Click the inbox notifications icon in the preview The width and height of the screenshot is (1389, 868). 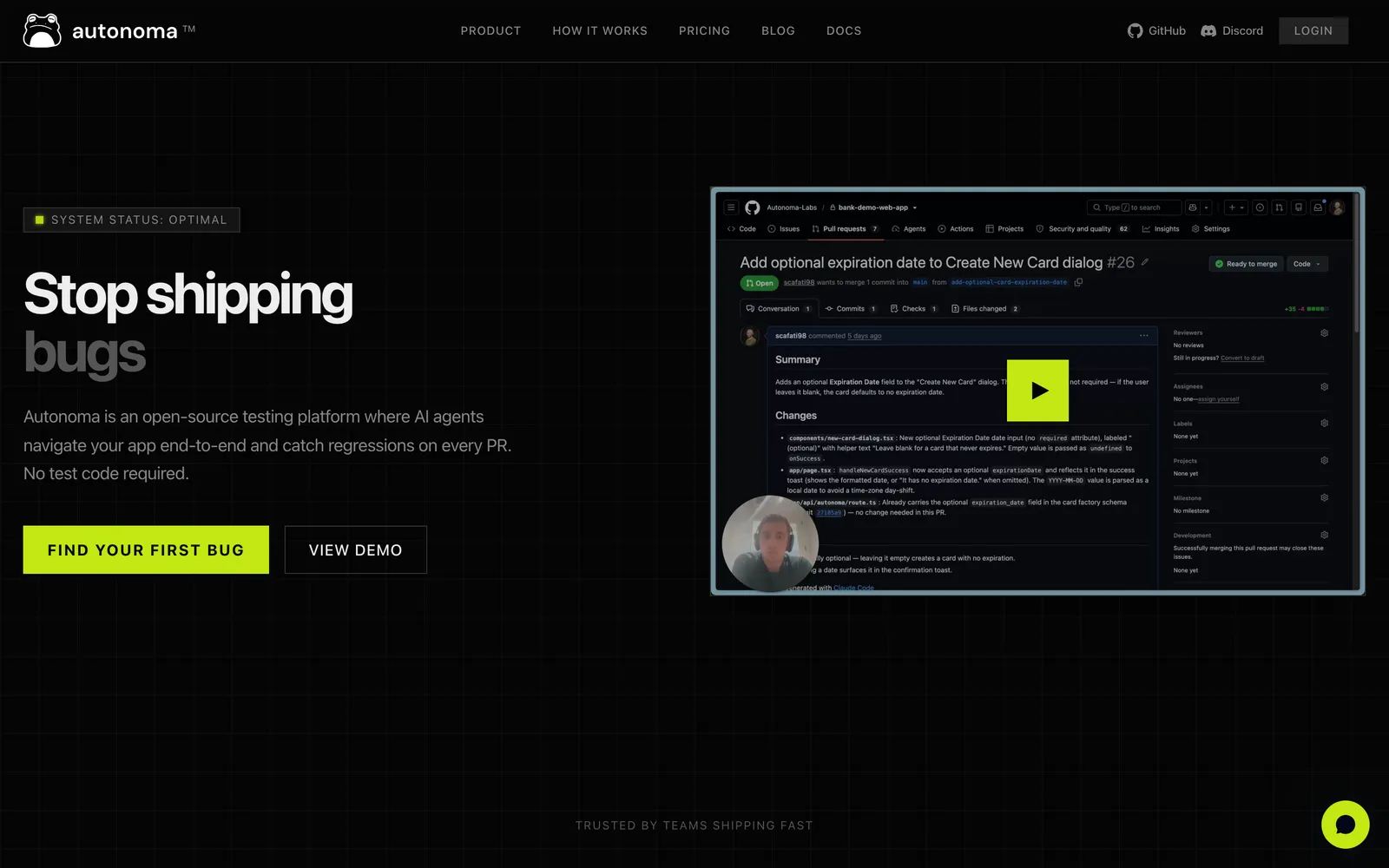(1318, 207)
